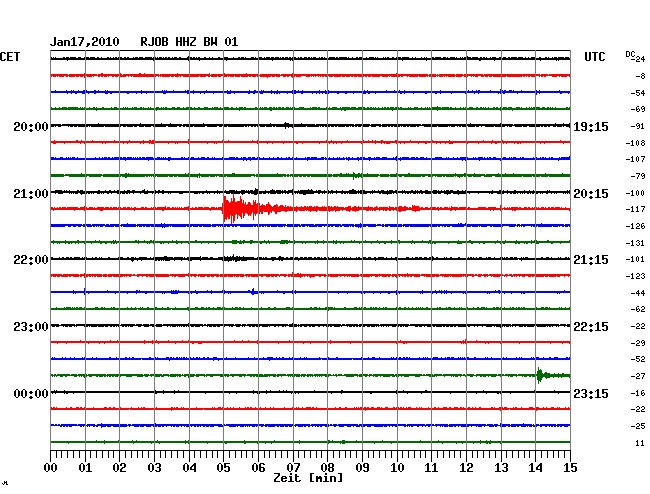This screenshot has width=650, height=494.
Task: Click the DC offset value -100
Action: 635,193
